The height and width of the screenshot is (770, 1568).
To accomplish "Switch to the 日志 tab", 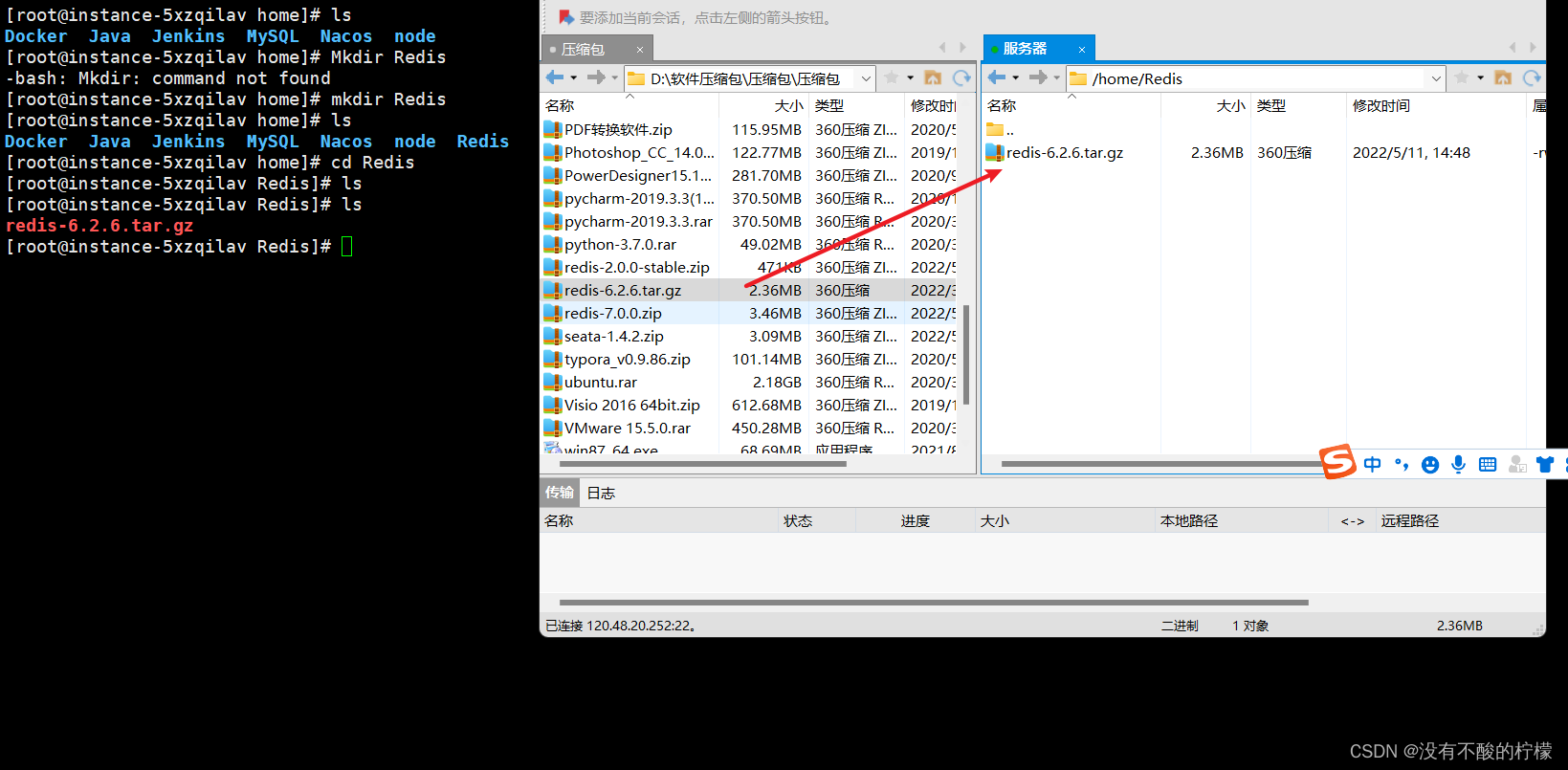I will tap(601, 493).
